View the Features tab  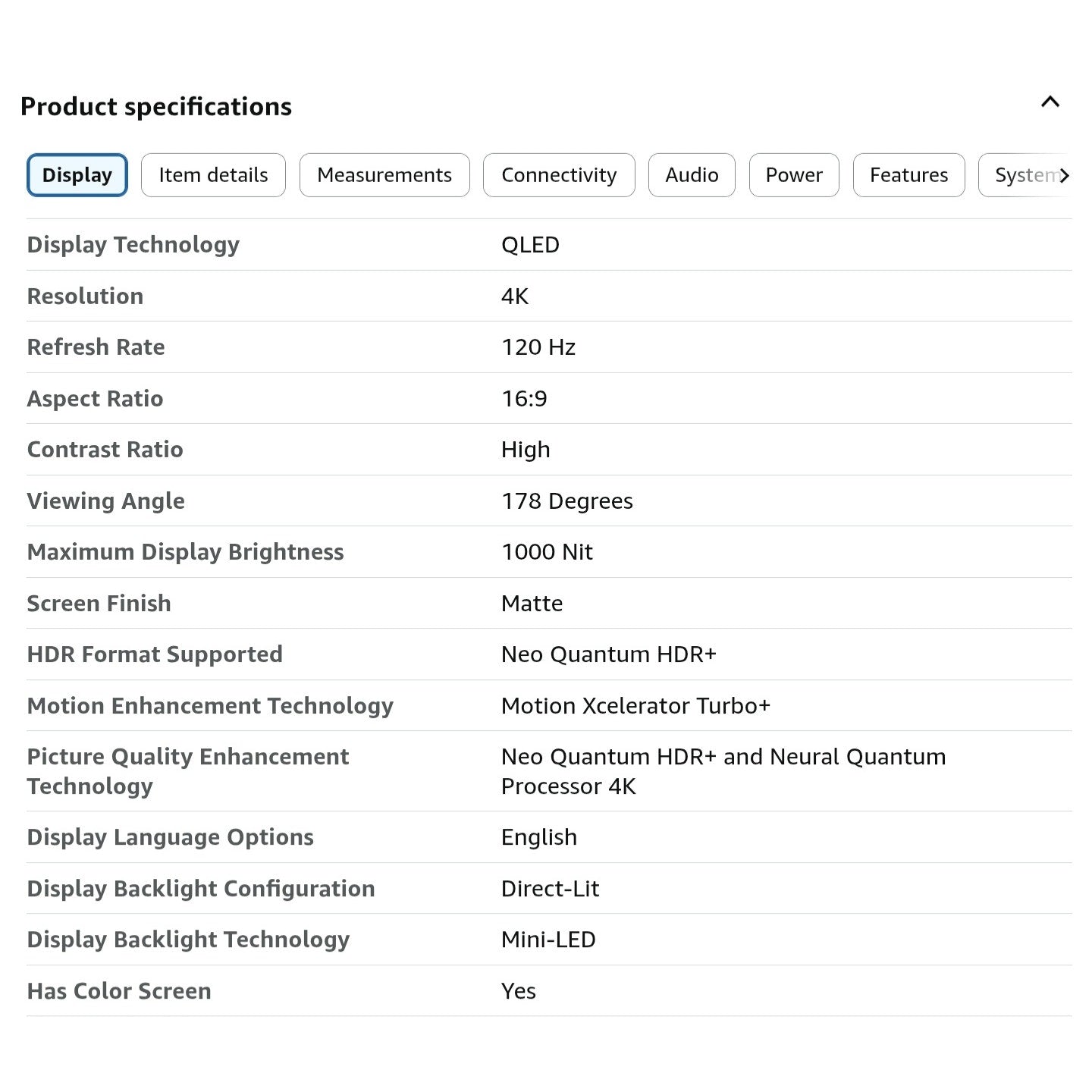point(908,175)
